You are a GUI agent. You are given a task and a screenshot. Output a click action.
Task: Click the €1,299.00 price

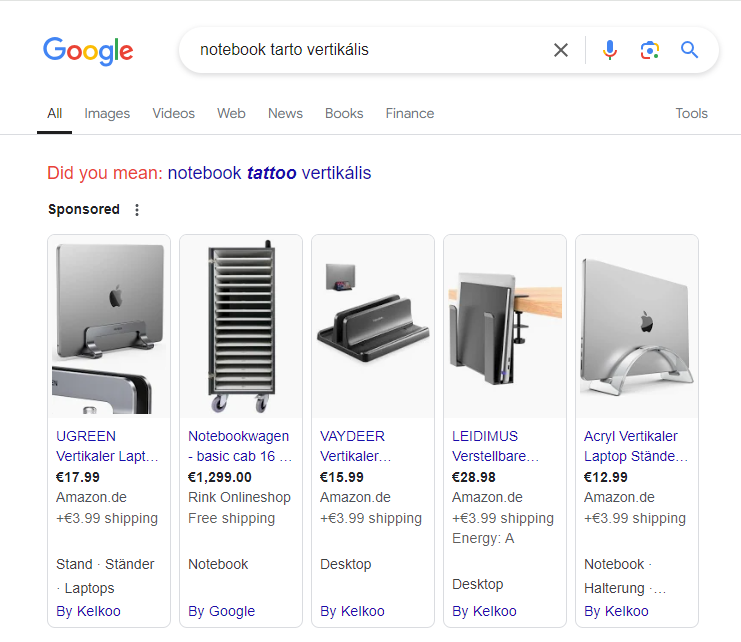pyautogui.click(x=220, y=477)
